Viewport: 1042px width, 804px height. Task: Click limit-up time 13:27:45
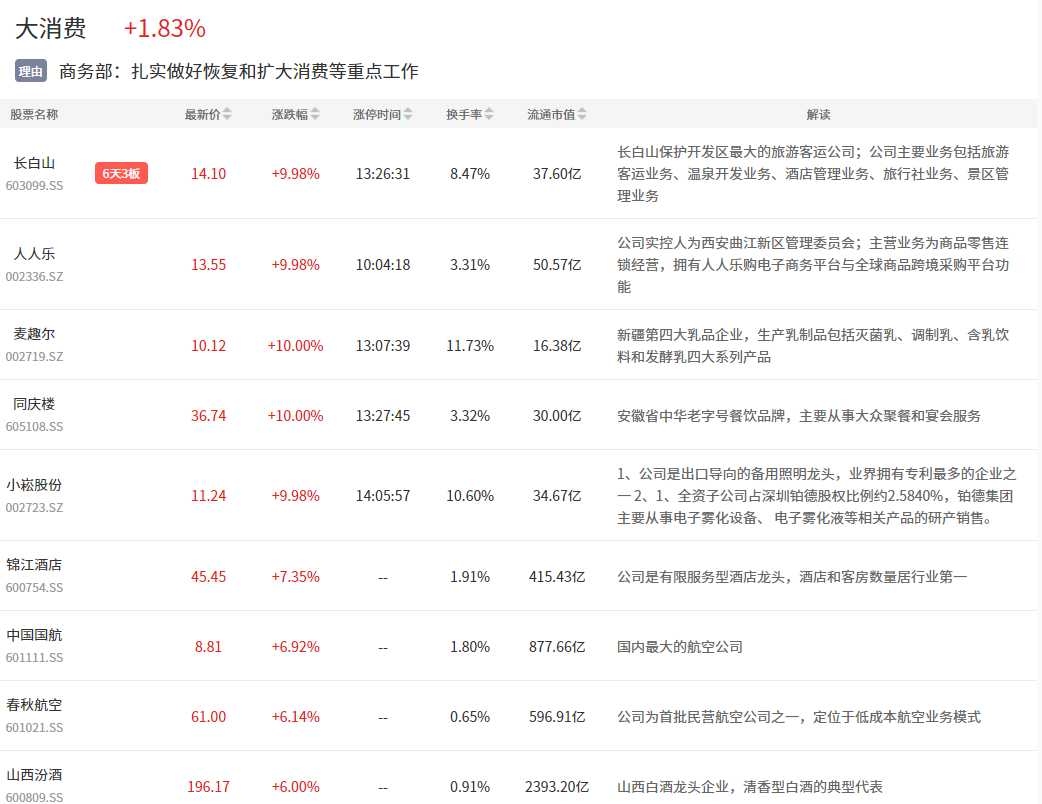point(383,416)
